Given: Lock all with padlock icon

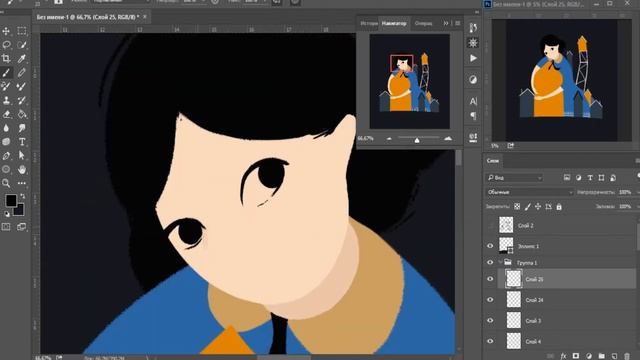Looking at the screenshot, I should click(x=559, y=207).
